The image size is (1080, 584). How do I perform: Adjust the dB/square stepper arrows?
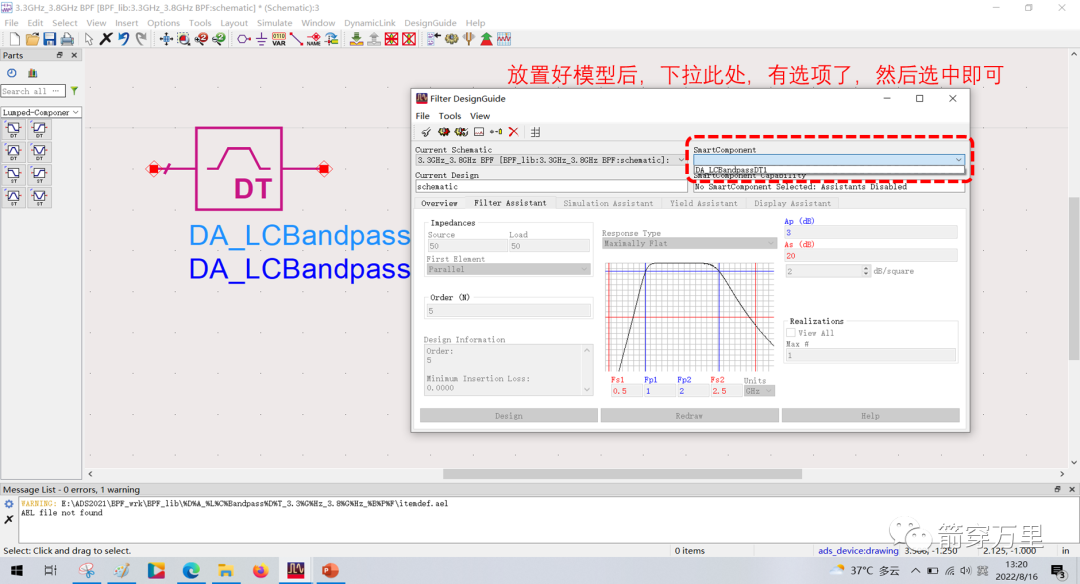click(x=866, y=271)
